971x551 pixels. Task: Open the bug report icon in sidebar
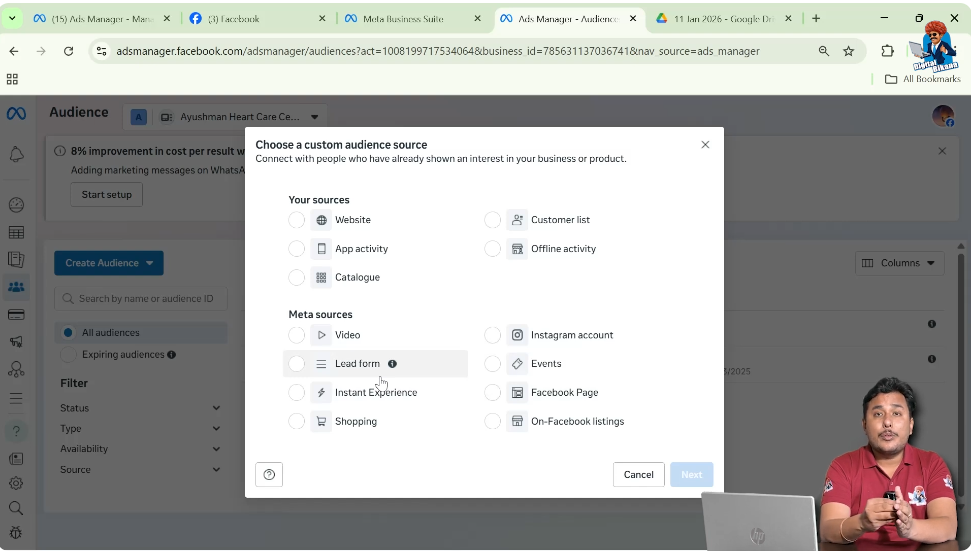(16, 533)
